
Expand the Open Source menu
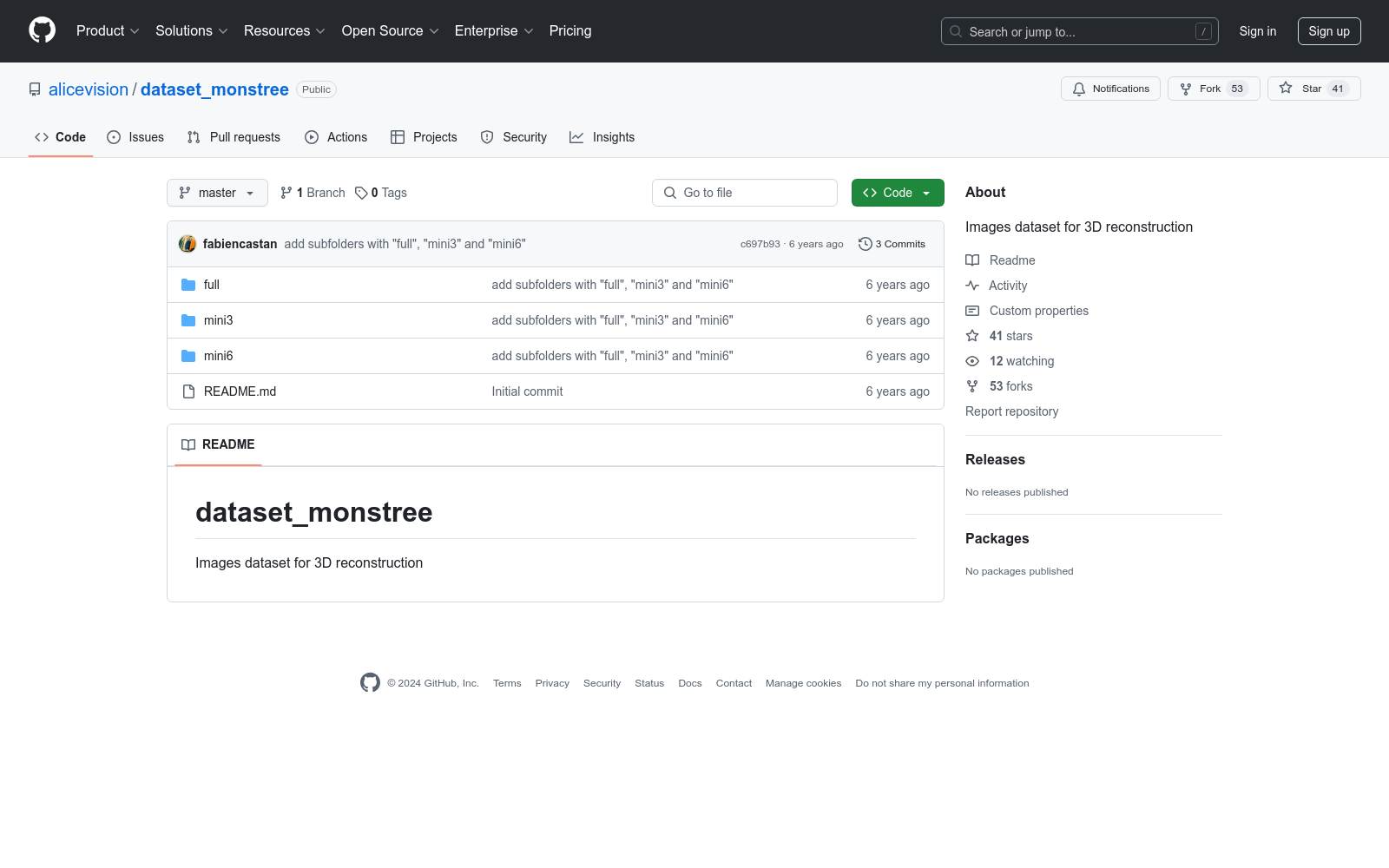tap(391, 31)
